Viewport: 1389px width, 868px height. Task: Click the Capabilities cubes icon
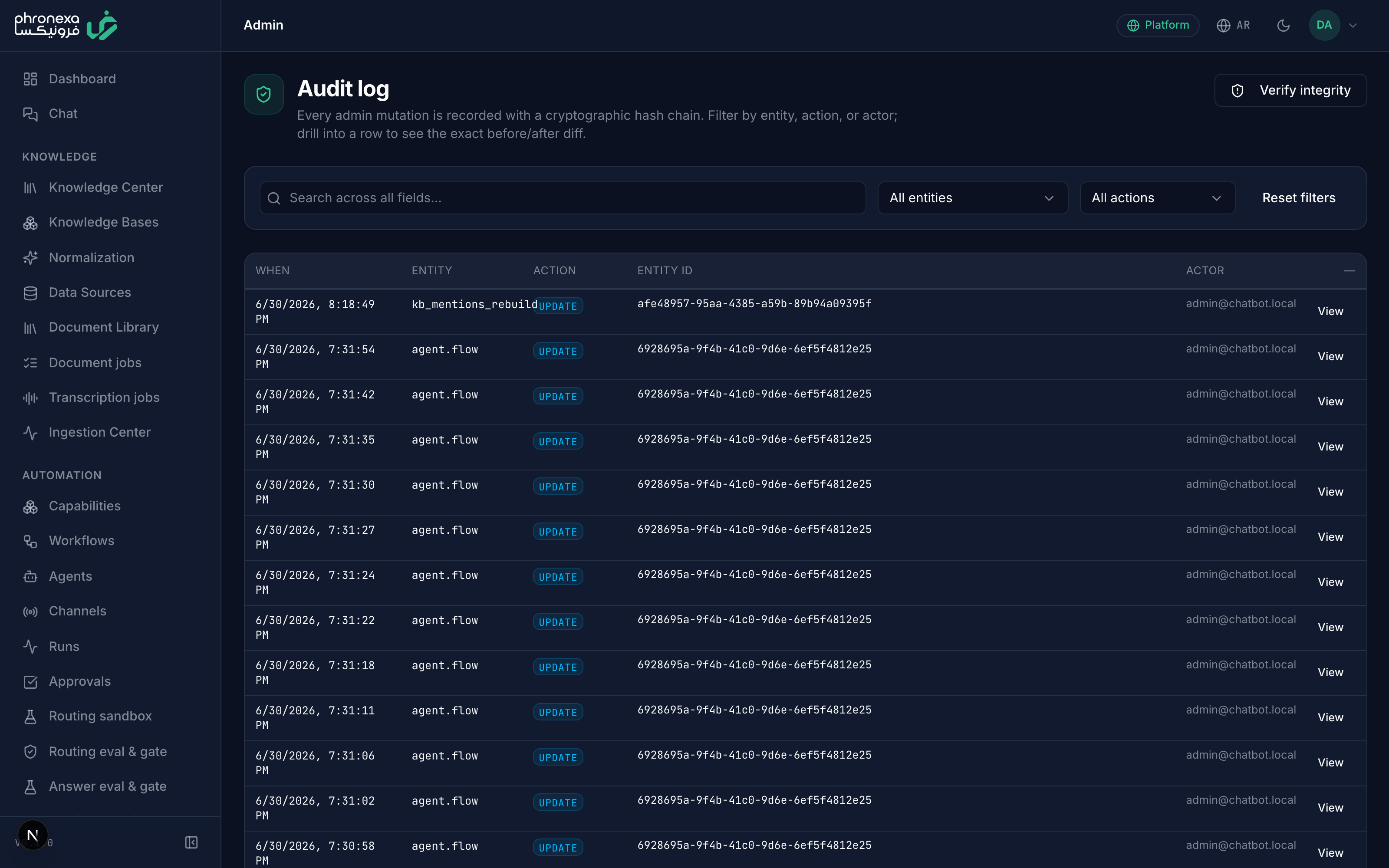(30, 506)
